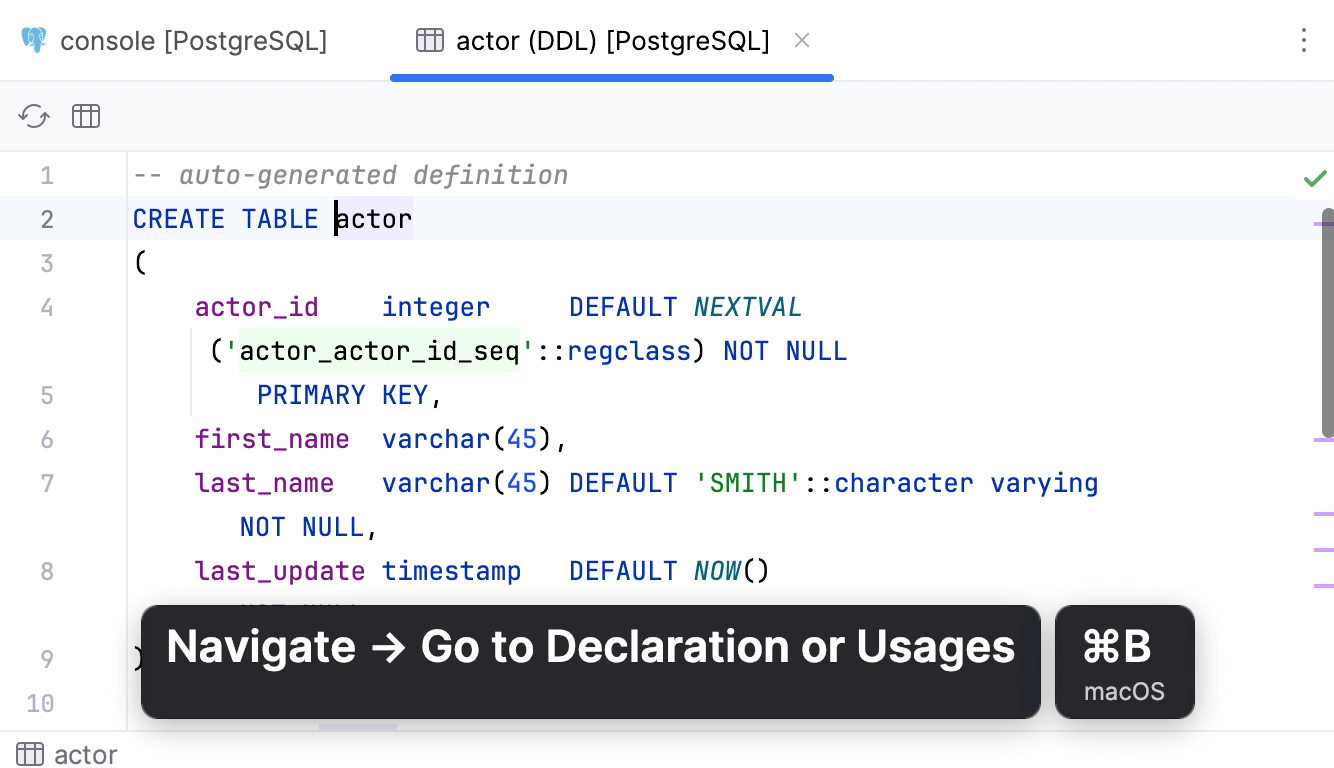This screenshot has width=1334, height=768.
Task: Click the table icon on actor DDL tab
Action: click(x=430, y=41)
